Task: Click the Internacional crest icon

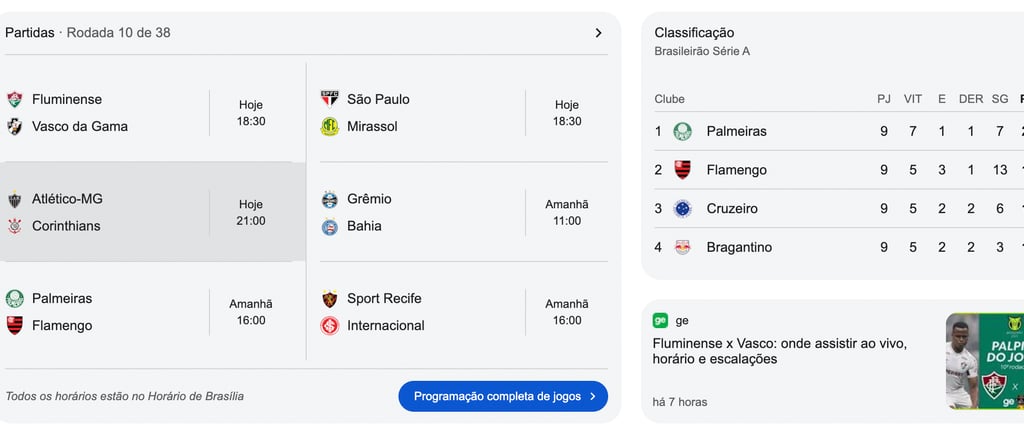Action: tap(329, 325)
